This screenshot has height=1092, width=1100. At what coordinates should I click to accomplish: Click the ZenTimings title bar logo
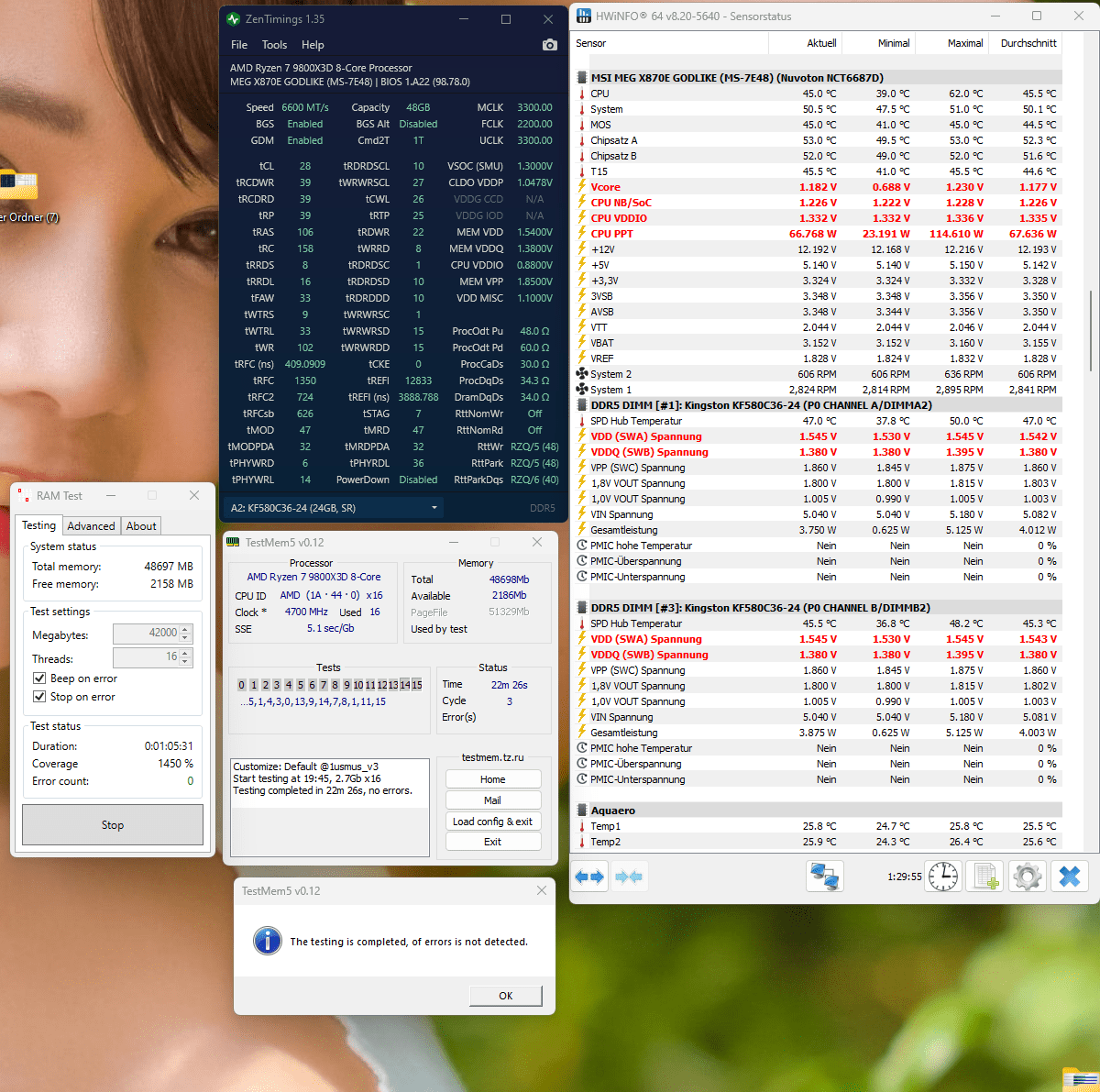[x=233, y=18]
